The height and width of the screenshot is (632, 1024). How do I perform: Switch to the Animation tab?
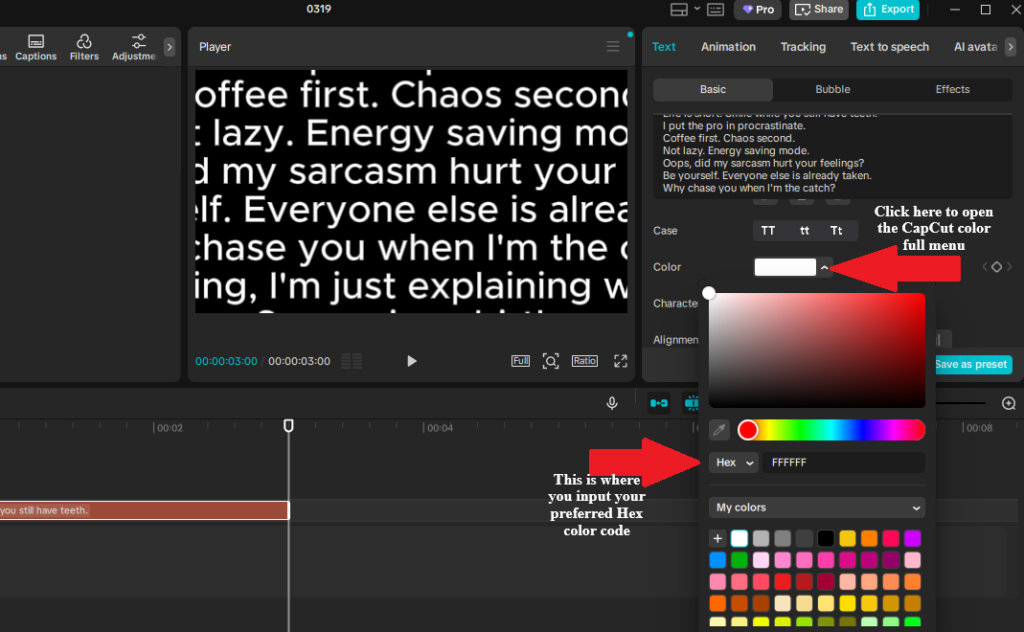point(728,46)
